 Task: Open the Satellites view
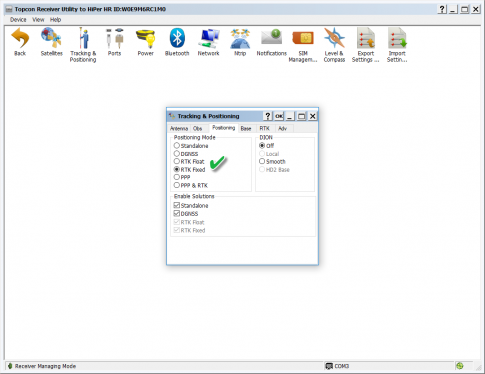pyautogui.click(x=51, y=38)
